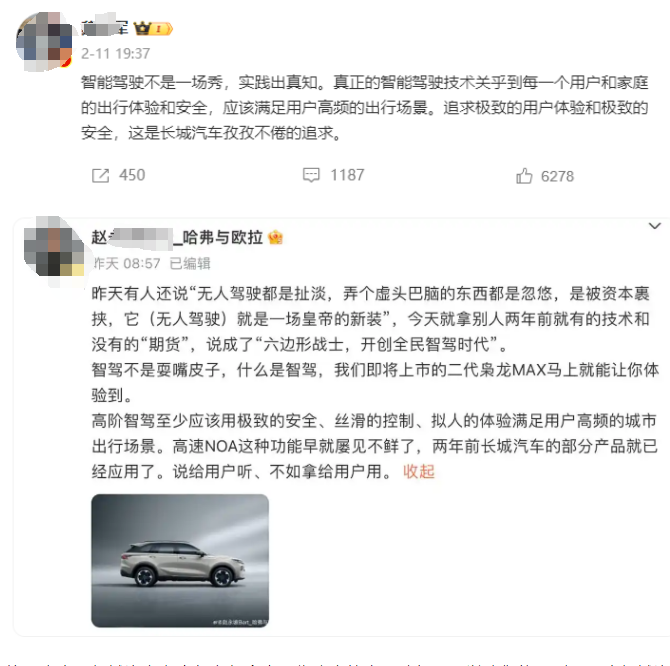670x666 pixels.
Task: Click the 已编辑 edited label
Action: click(x=190, y=264)
